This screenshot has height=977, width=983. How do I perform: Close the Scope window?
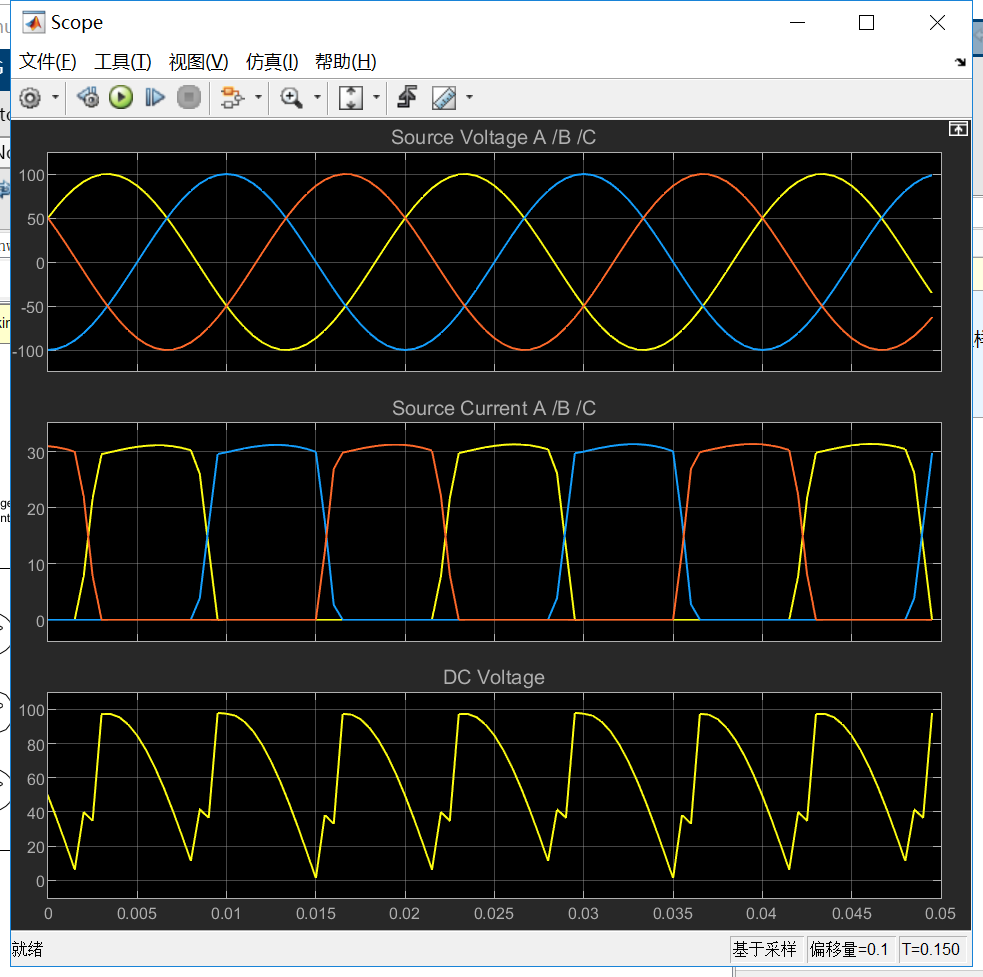point(937,23)
